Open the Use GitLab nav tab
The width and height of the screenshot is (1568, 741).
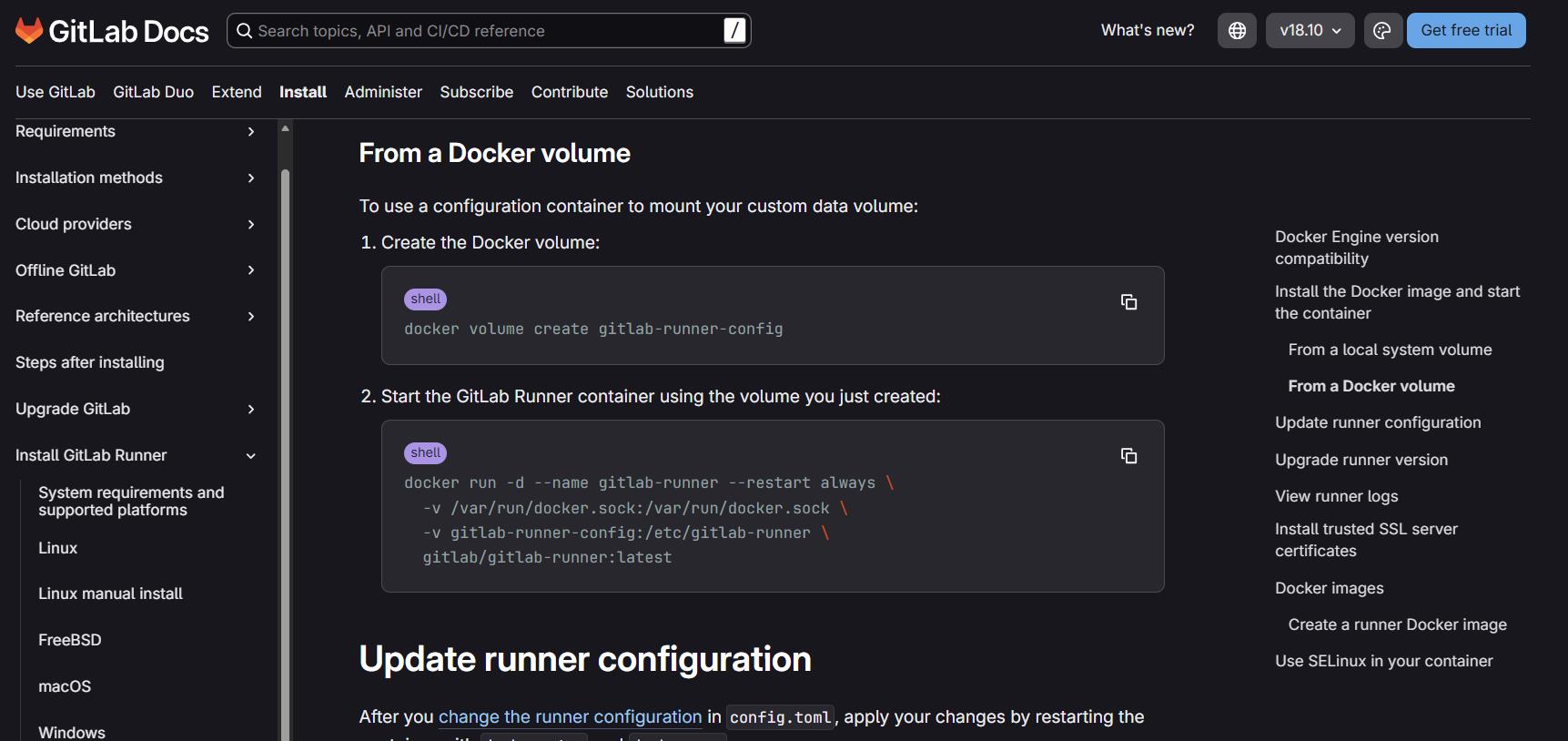pyautogui.click(x=56, y=92)
